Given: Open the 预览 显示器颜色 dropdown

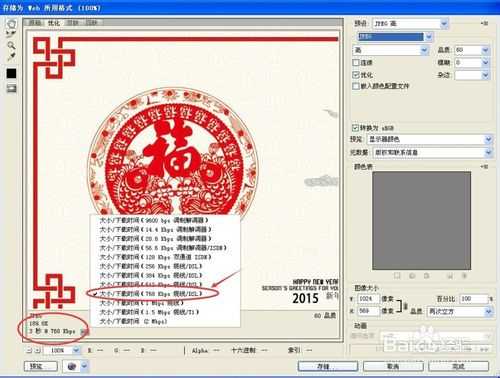Looking at the screenshot, I should pos(430,139).
